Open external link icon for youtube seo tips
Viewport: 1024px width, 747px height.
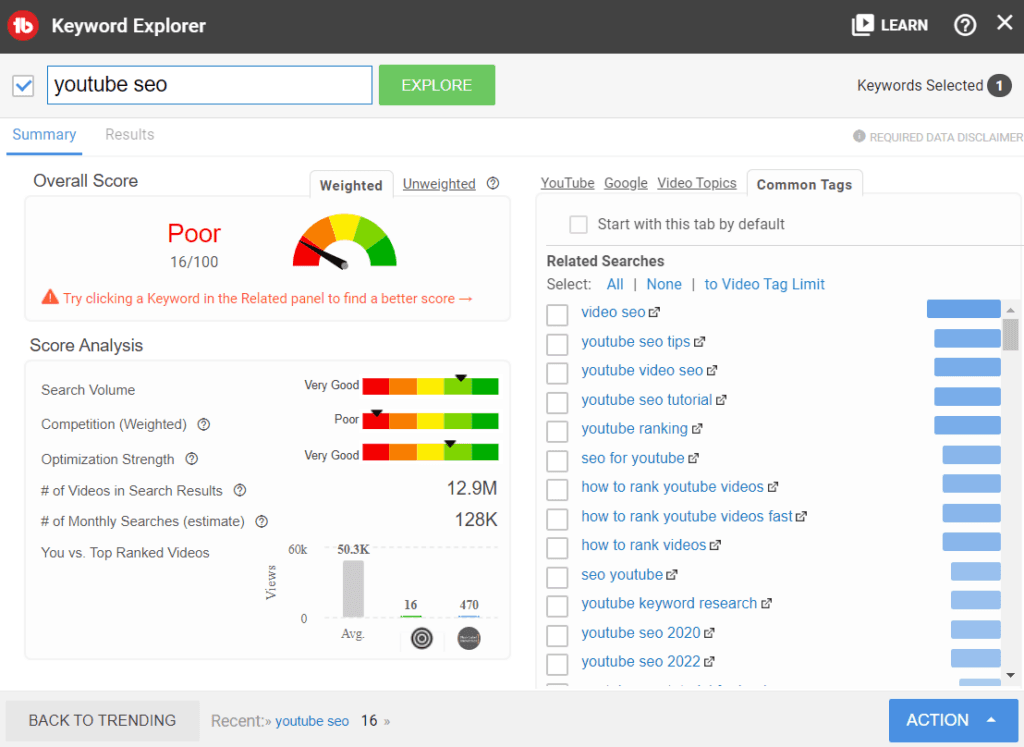[x=699, y=342]
